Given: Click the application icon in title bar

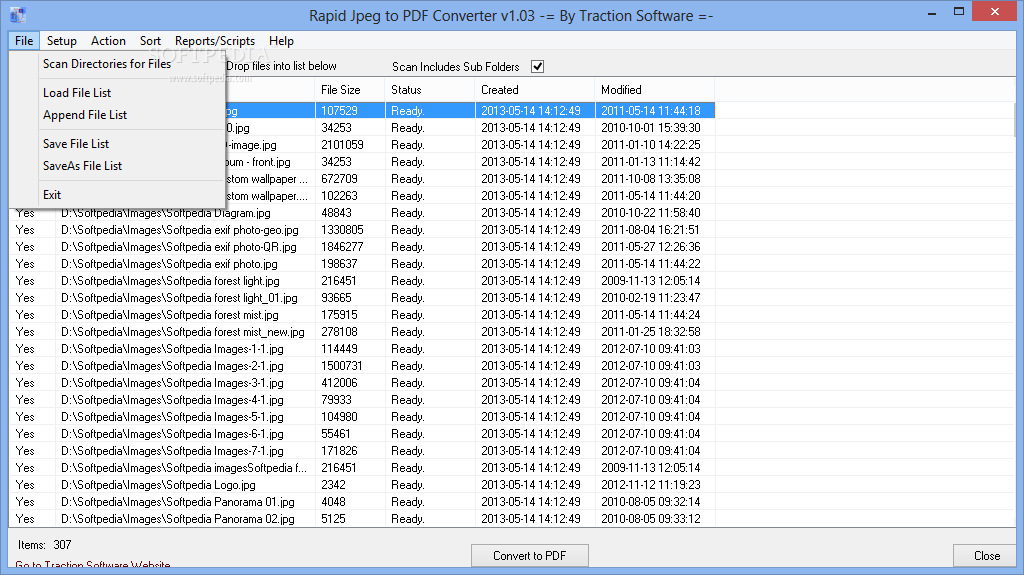Looking at the screenshot, I should pos(18,14).
